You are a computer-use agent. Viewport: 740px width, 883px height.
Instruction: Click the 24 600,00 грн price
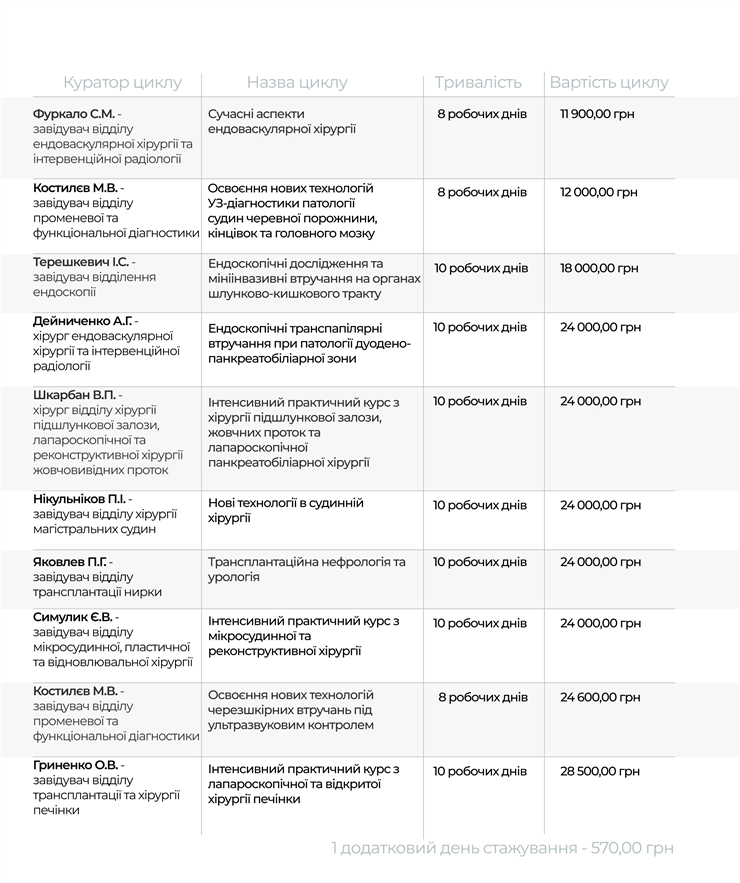click(600, 697)
